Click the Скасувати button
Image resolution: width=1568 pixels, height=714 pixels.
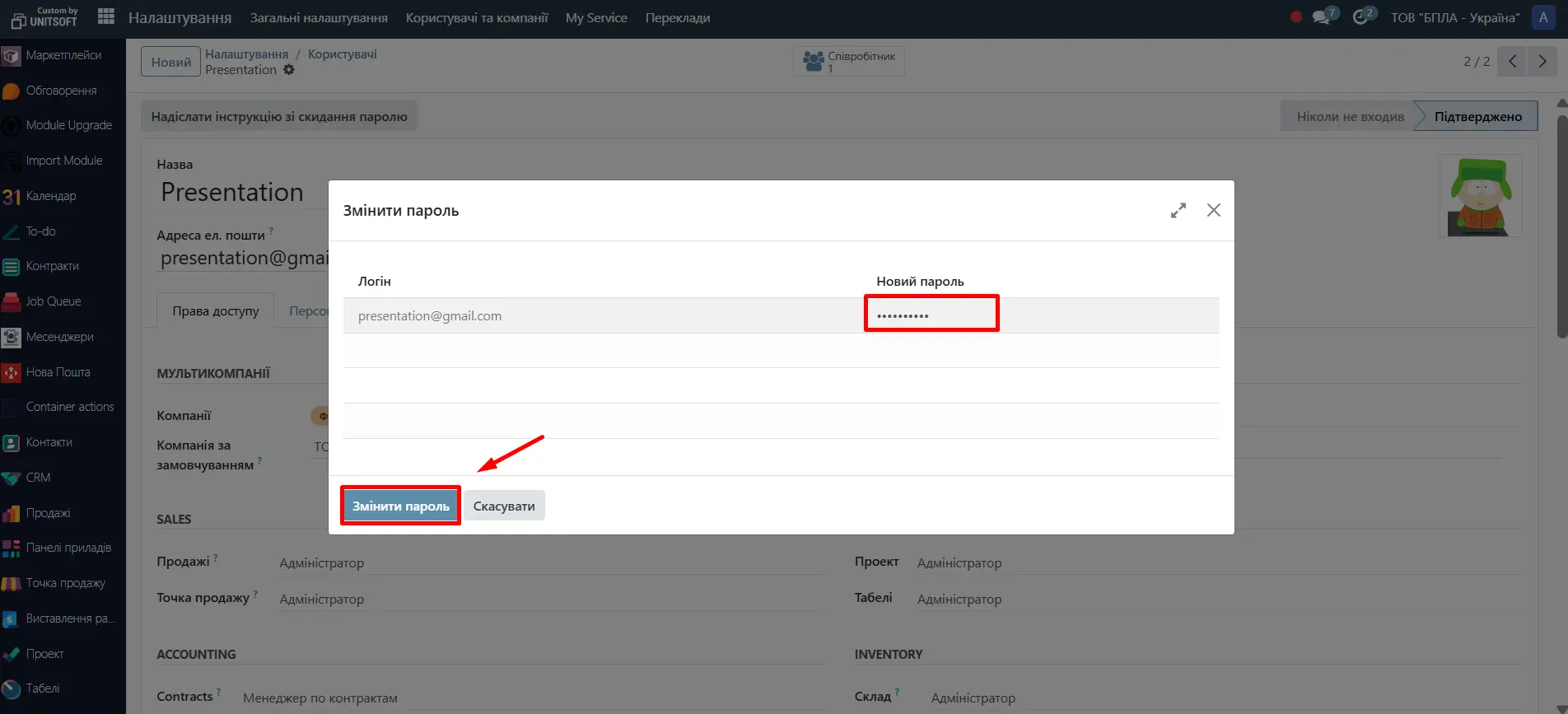[504, 506]
